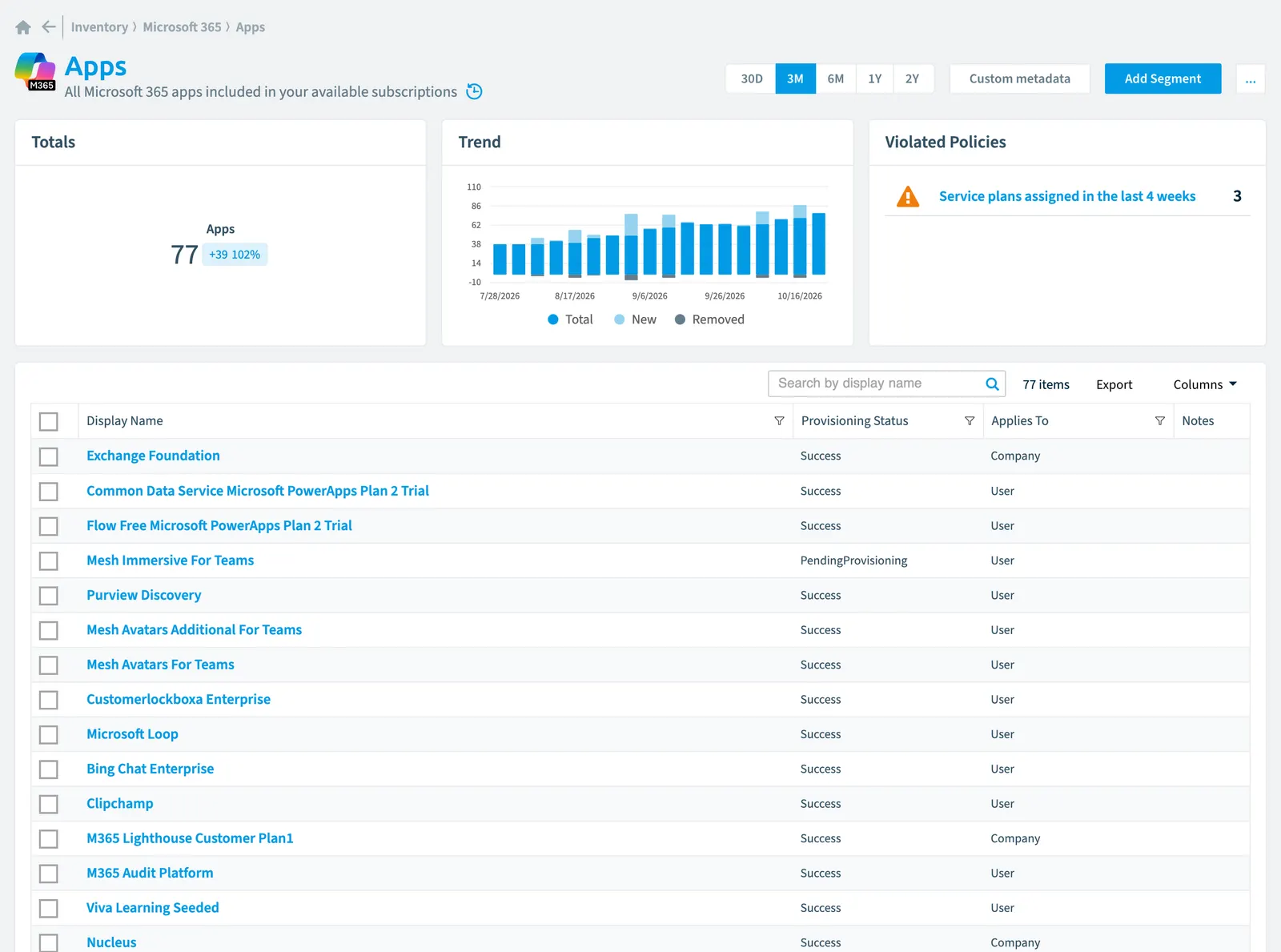Screen dimensions: 1281x952
Task: Open the Columns dropdown
Action: click(1205, 384)
